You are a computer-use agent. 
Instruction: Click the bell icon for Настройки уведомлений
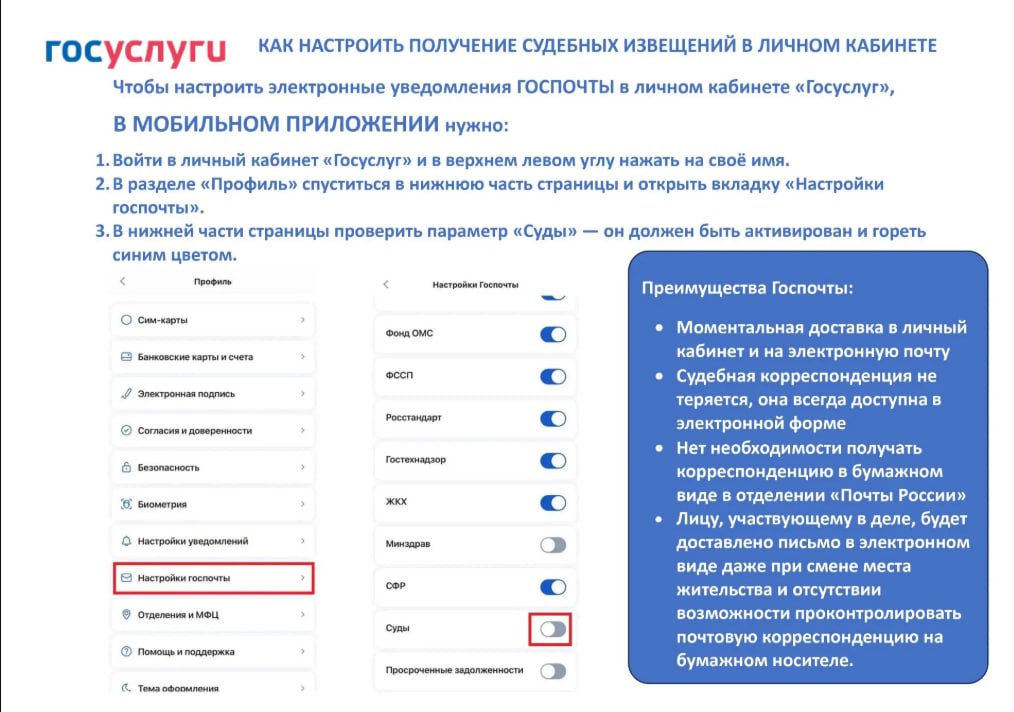point(127,541)
